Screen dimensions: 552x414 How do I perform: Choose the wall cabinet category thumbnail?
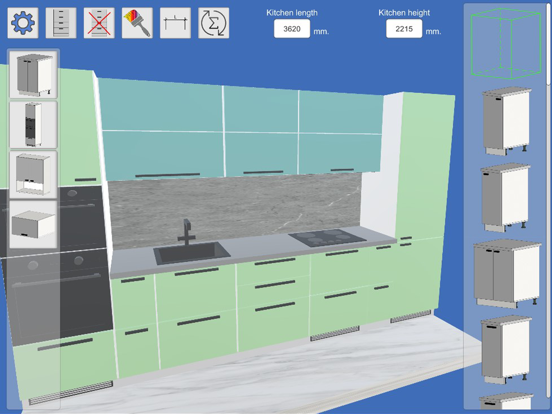33,174
